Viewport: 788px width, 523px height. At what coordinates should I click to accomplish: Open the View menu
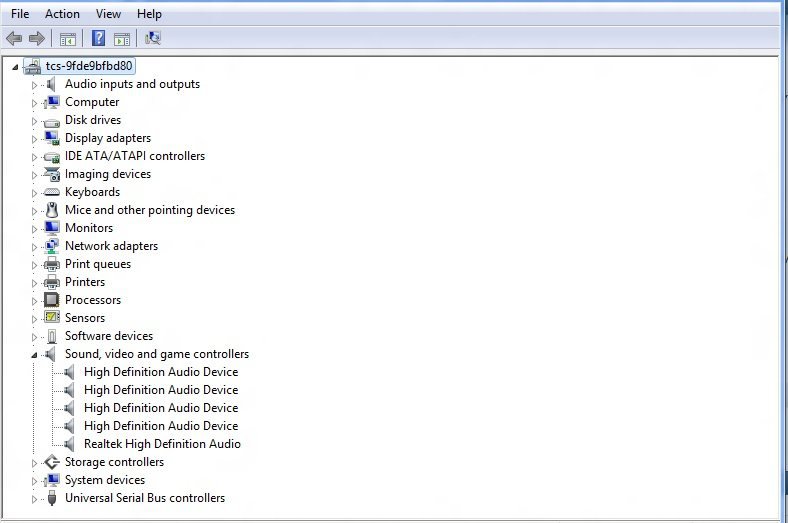coord(108,14)
